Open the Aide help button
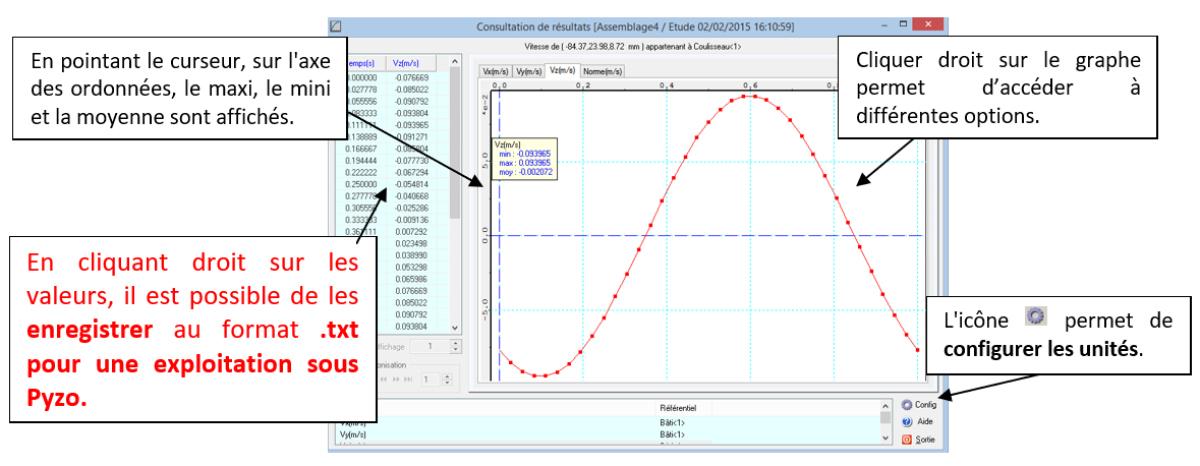The image size is (1200, 466). [x=919, y=422]
